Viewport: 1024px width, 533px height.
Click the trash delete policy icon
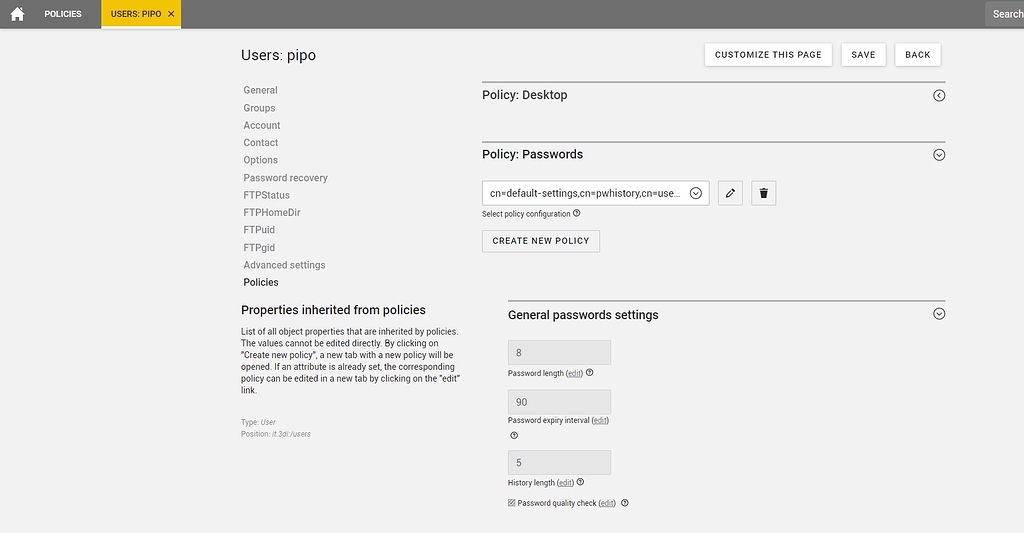(763, 193)
